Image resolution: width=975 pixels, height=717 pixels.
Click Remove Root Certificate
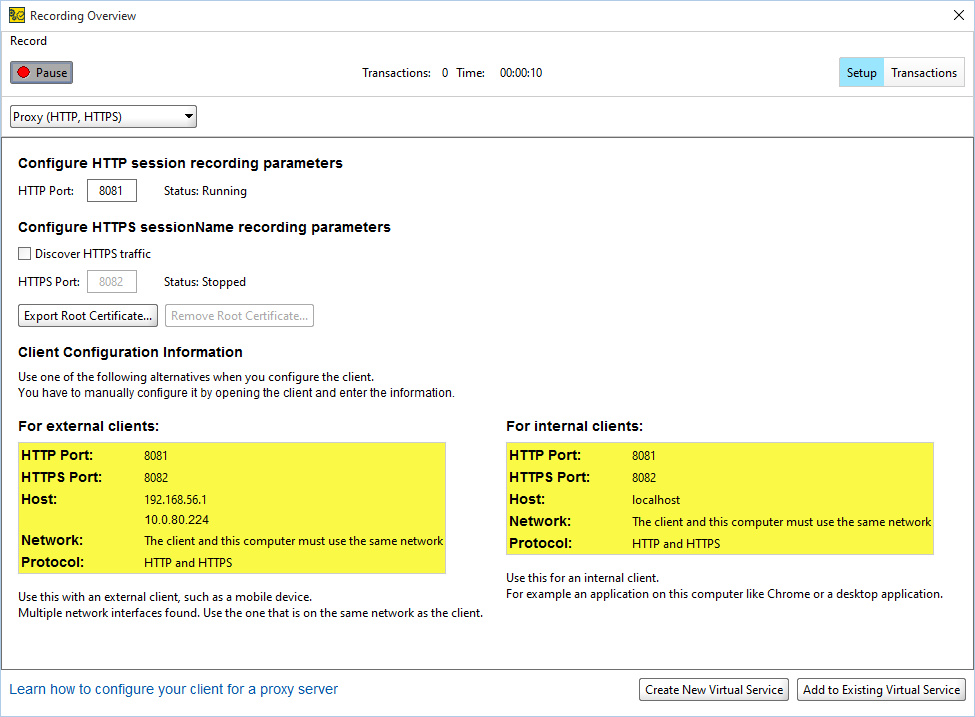(x=238, y=315)
